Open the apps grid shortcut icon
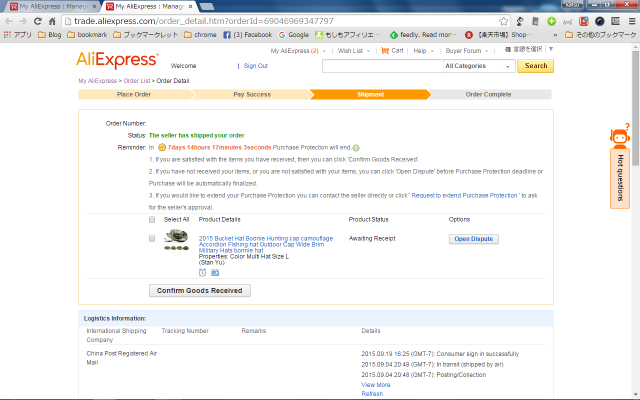 click(7, 35)
